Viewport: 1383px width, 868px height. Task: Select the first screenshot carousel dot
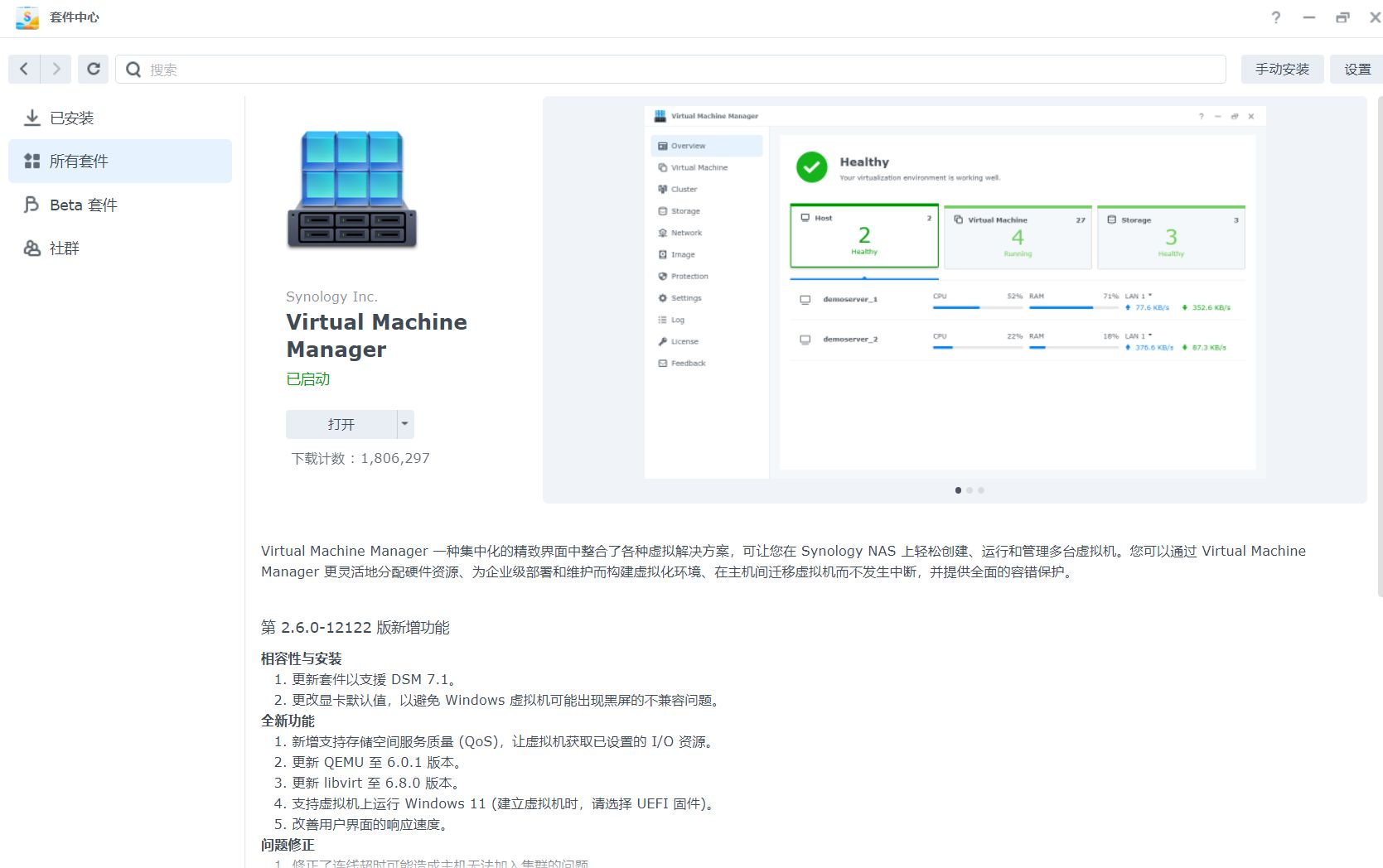pos(958,490)
